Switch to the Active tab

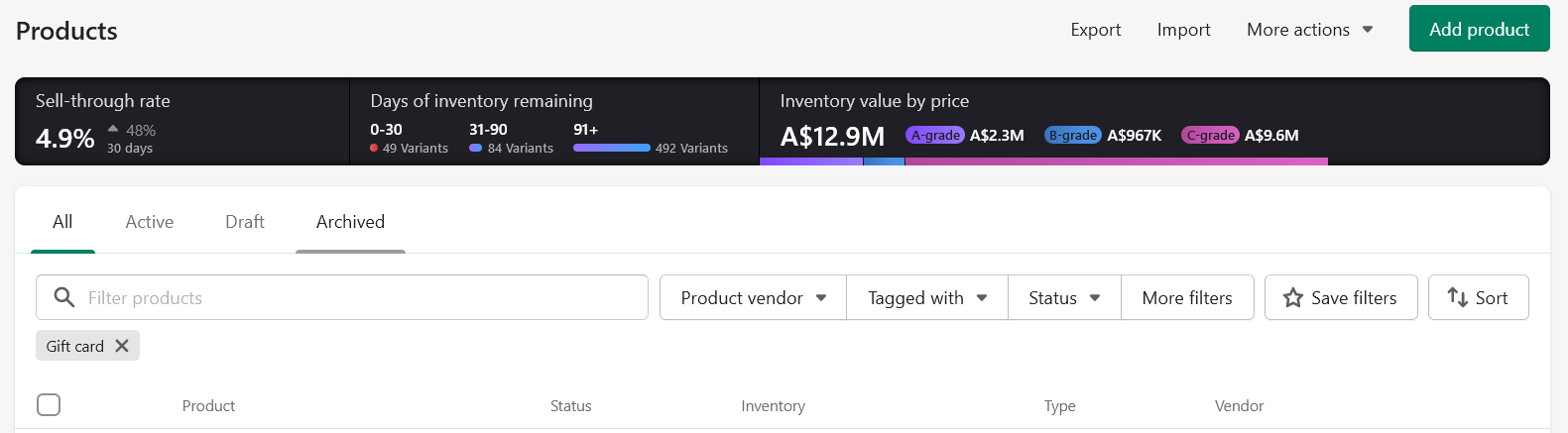[150, 222]
